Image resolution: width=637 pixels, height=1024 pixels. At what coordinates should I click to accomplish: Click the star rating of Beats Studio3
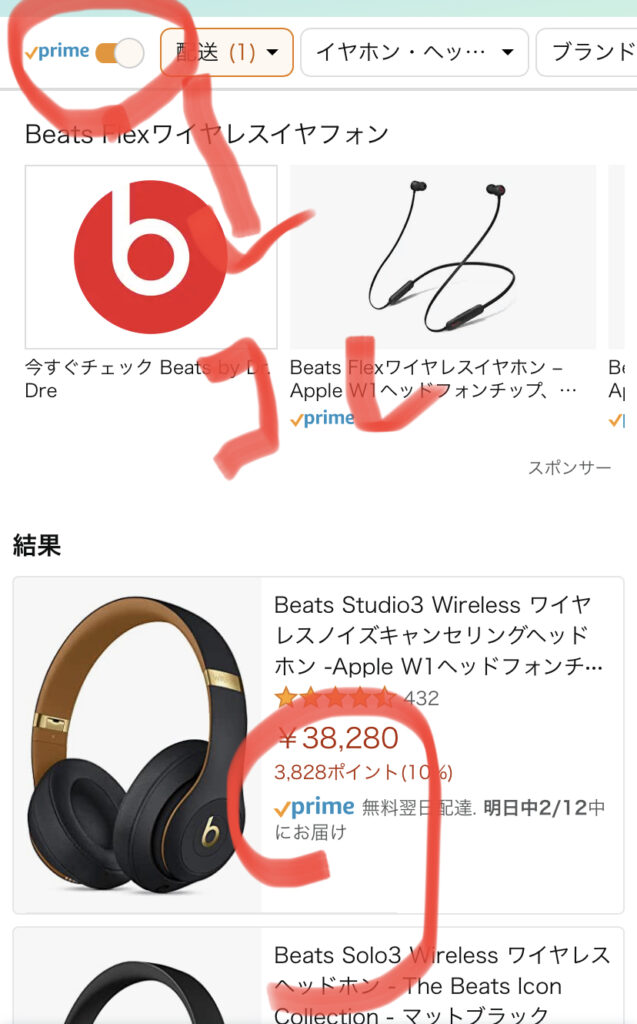[x=335, y=698]
